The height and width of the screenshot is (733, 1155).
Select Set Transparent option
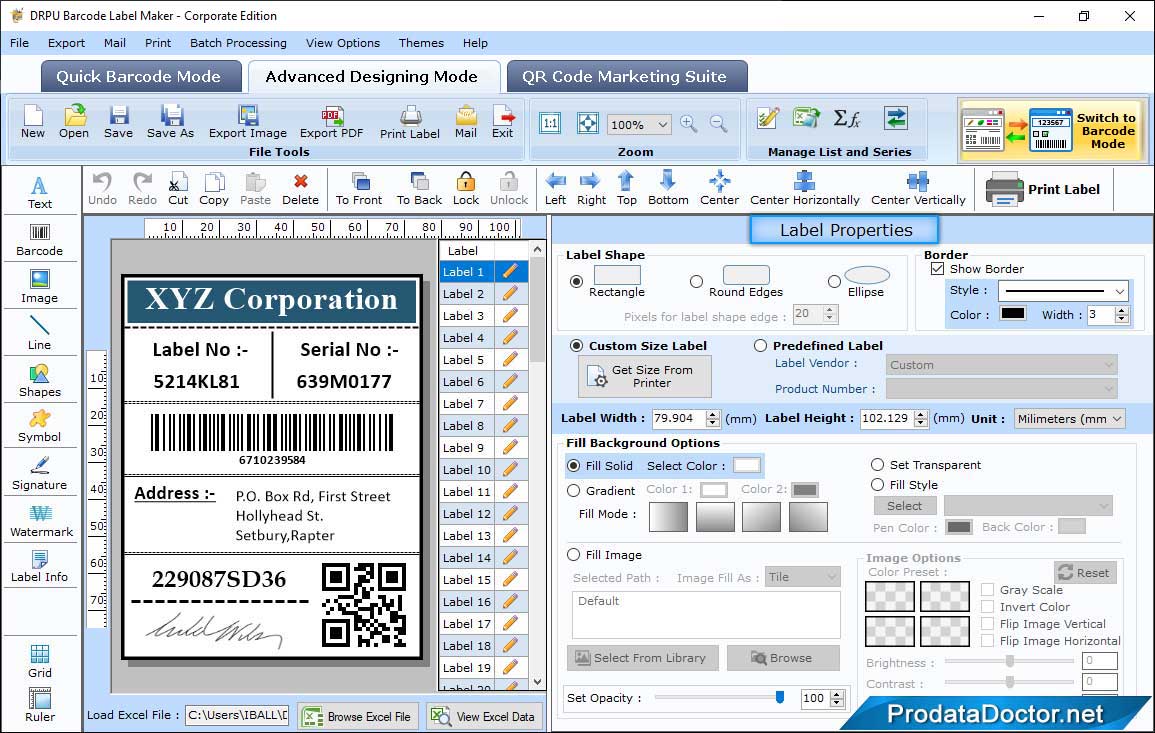point(877,465)
